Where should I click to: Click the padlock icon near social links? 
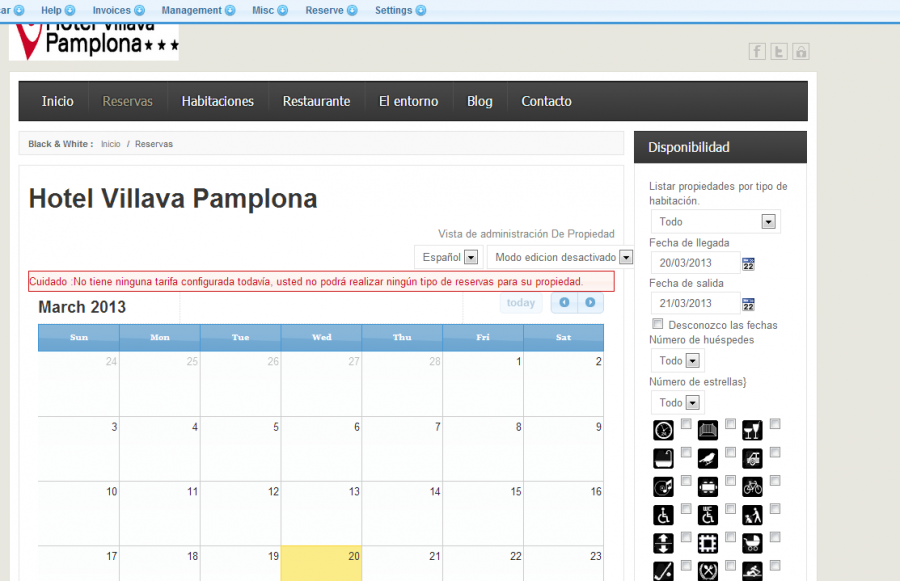click(801, 52)
